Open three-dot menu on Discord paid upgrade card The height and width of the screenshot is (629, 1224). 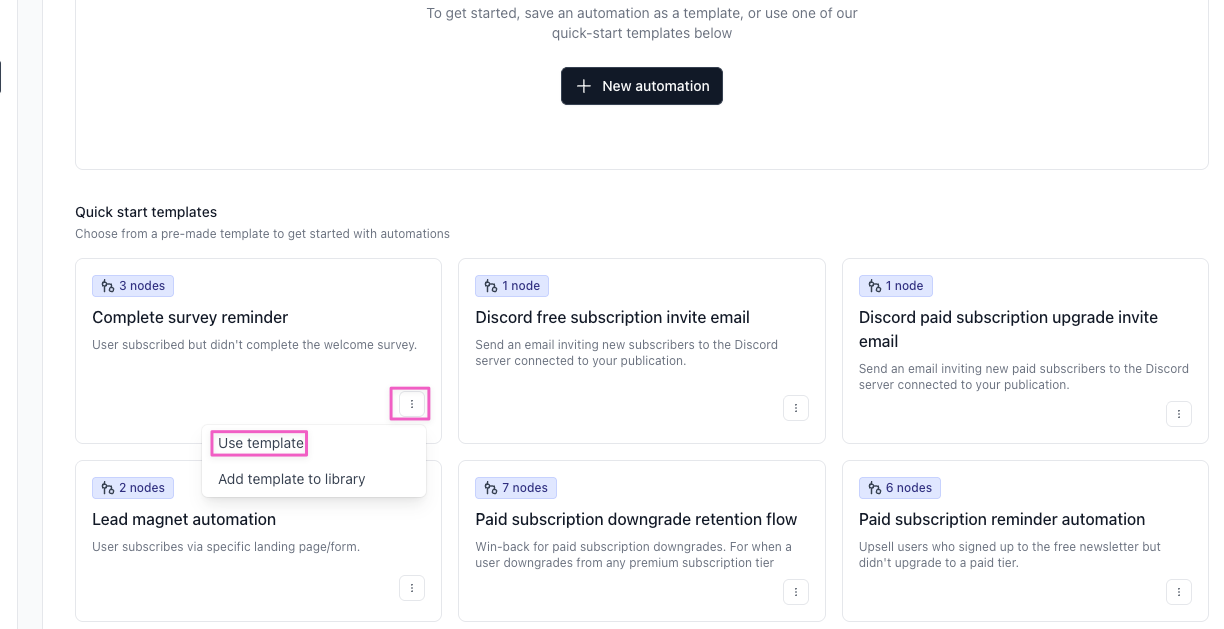[x=1179, y=414]
